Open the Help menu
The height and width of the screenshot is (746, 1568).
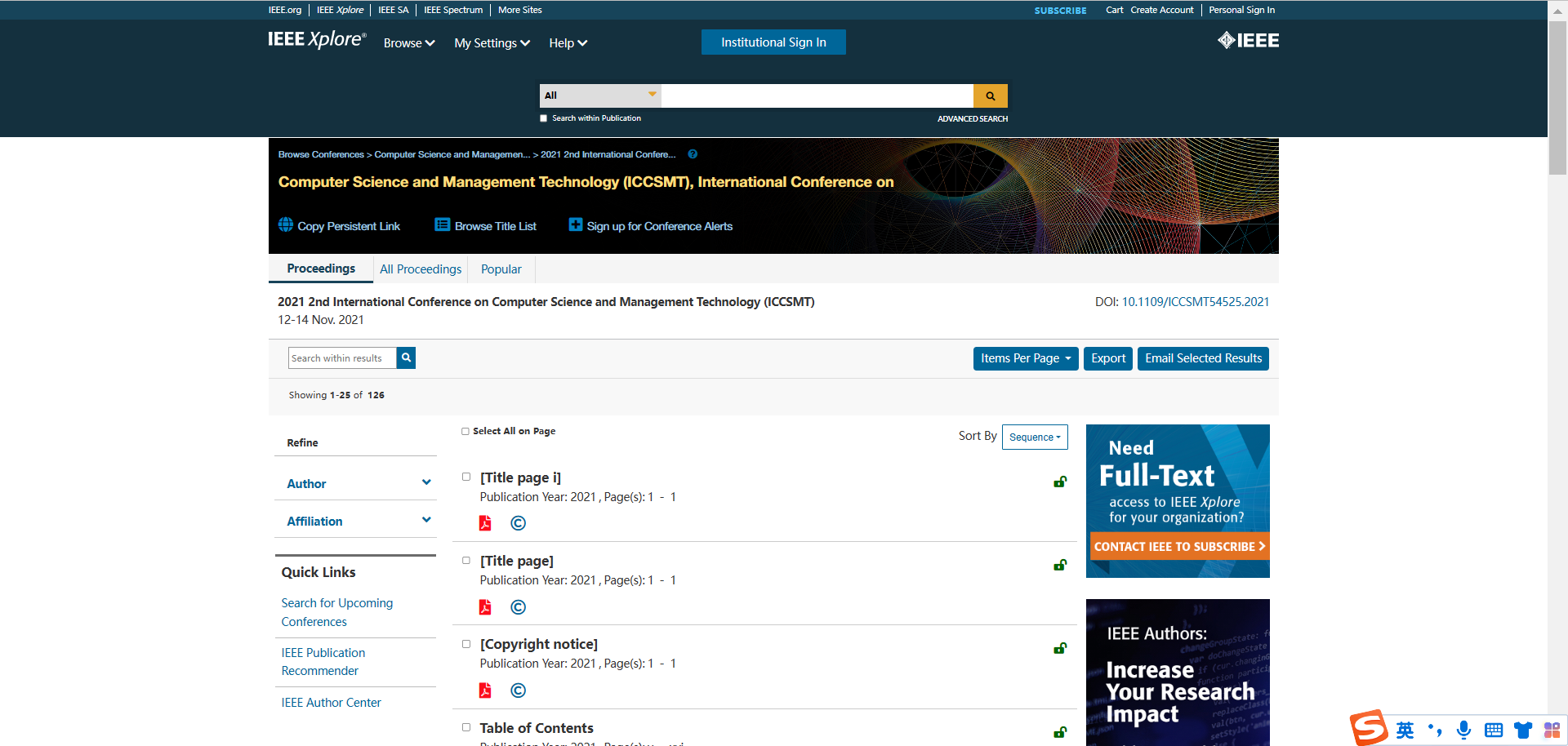(568, 42)
